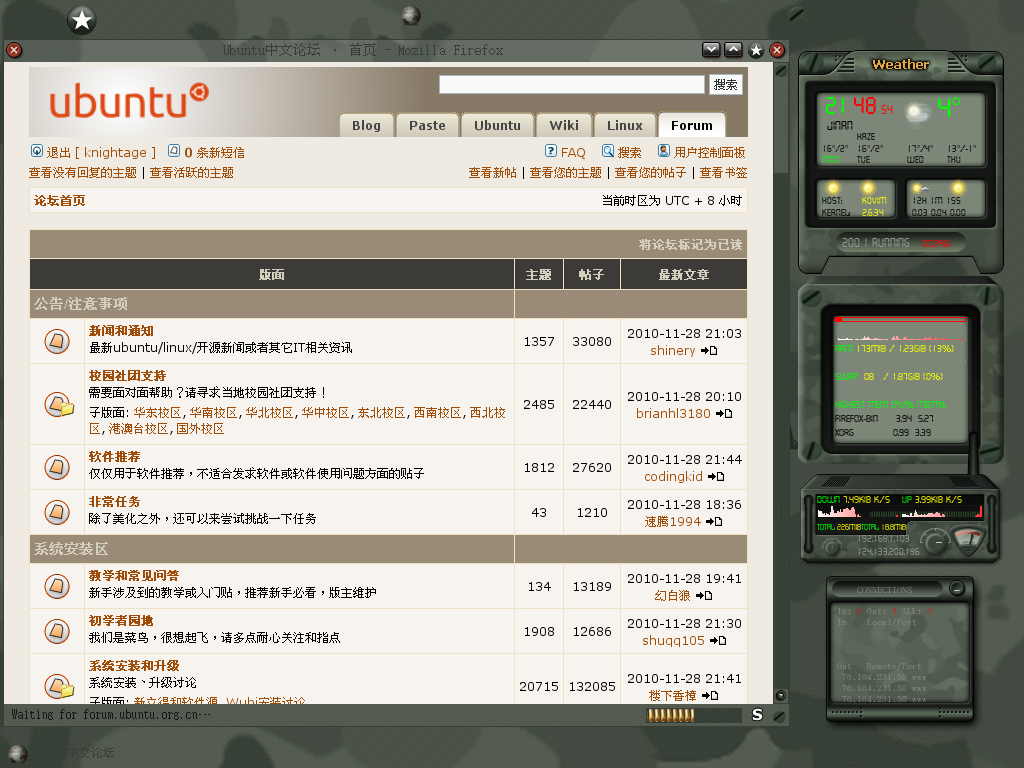
Task: Open 查看没有回复的主题 link
Action: pyautogui.click(x=83, y=172)
